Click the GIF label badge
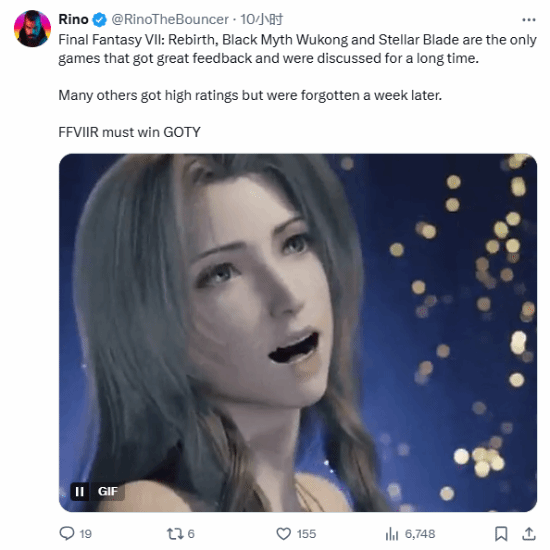This screenshot has height=550, width=550. [107, 491]
